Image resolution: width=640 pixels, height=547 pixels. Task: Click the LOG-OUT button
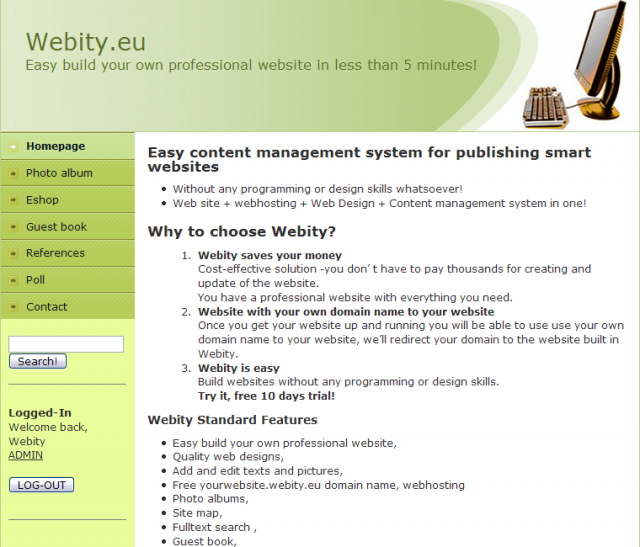click(x=41, y=485)
